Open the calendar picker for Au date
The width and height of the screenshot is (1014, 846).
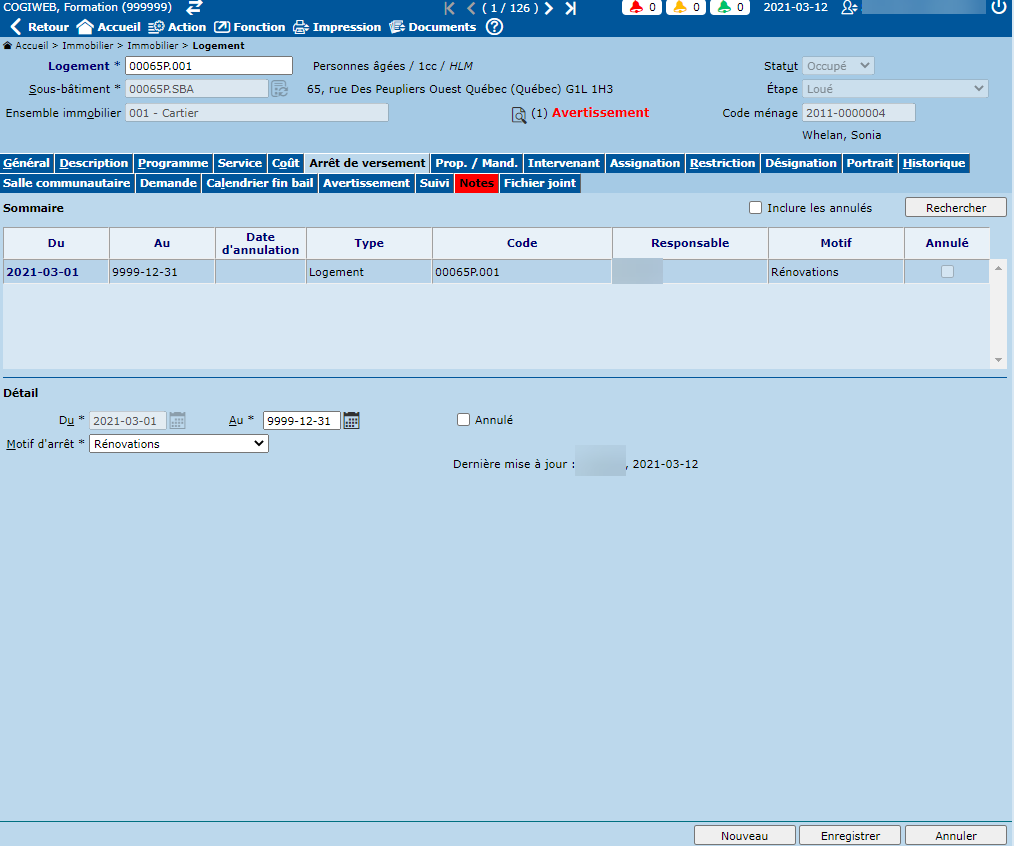point(352,421)
